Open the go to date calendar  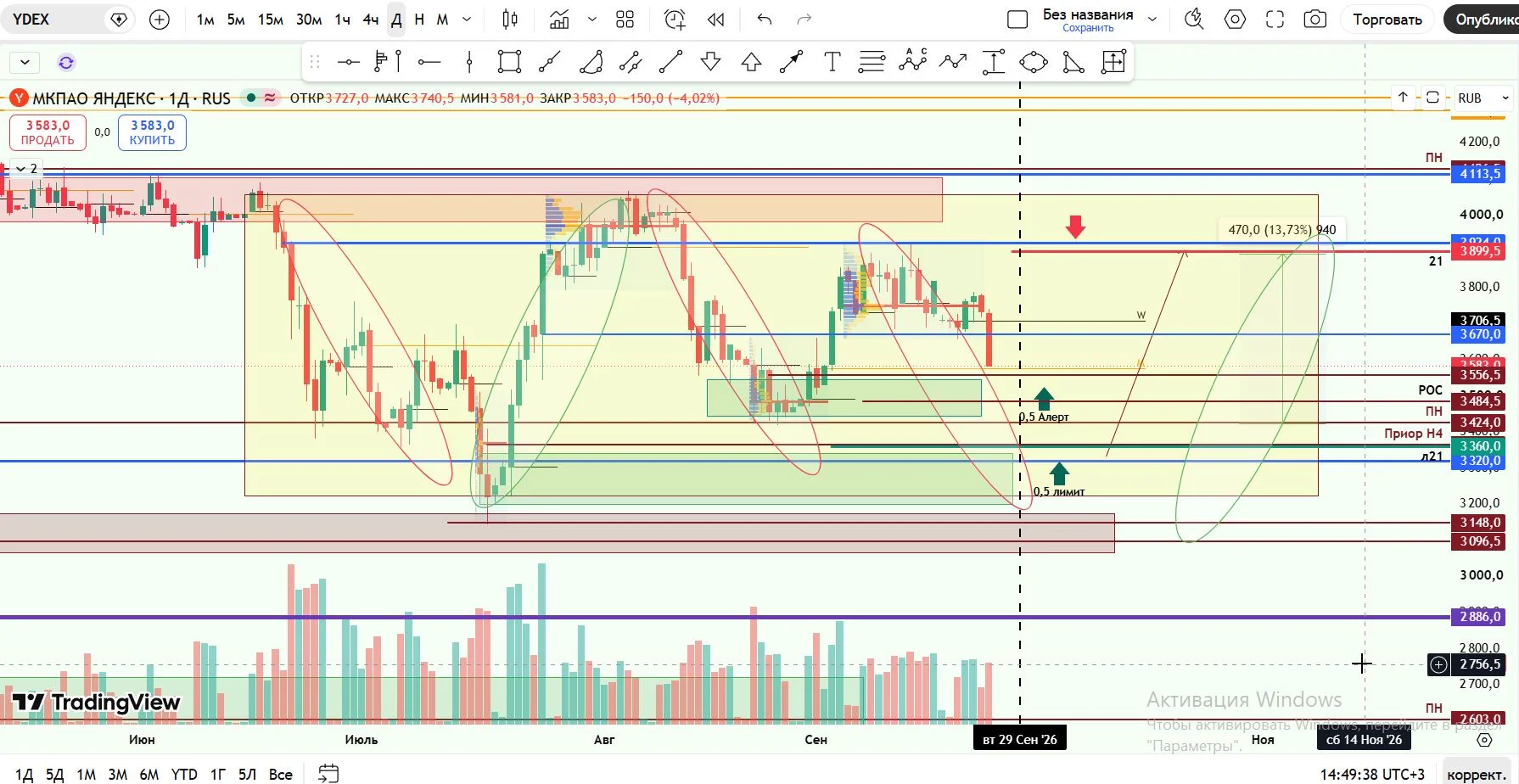tap(328, 773)
